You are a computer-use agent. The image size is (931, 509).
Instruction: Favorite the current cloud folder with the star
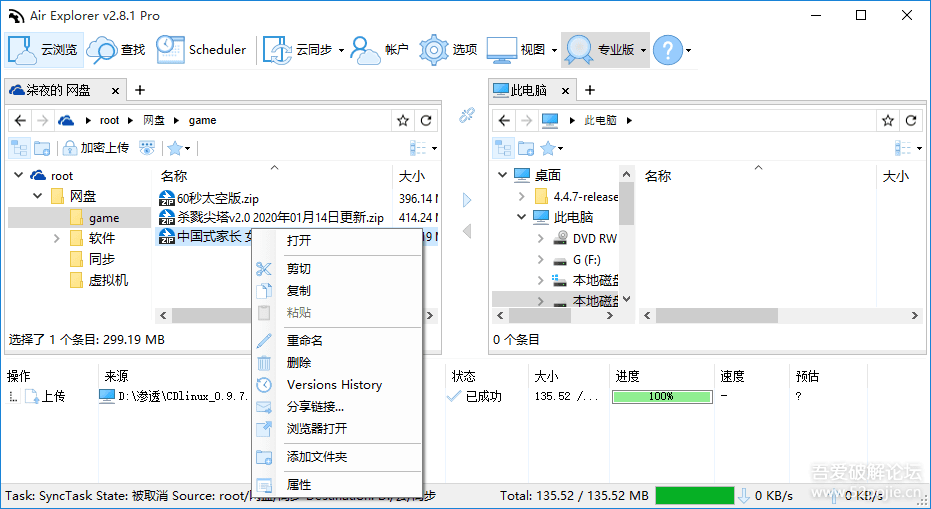click(x=403, y=121)
